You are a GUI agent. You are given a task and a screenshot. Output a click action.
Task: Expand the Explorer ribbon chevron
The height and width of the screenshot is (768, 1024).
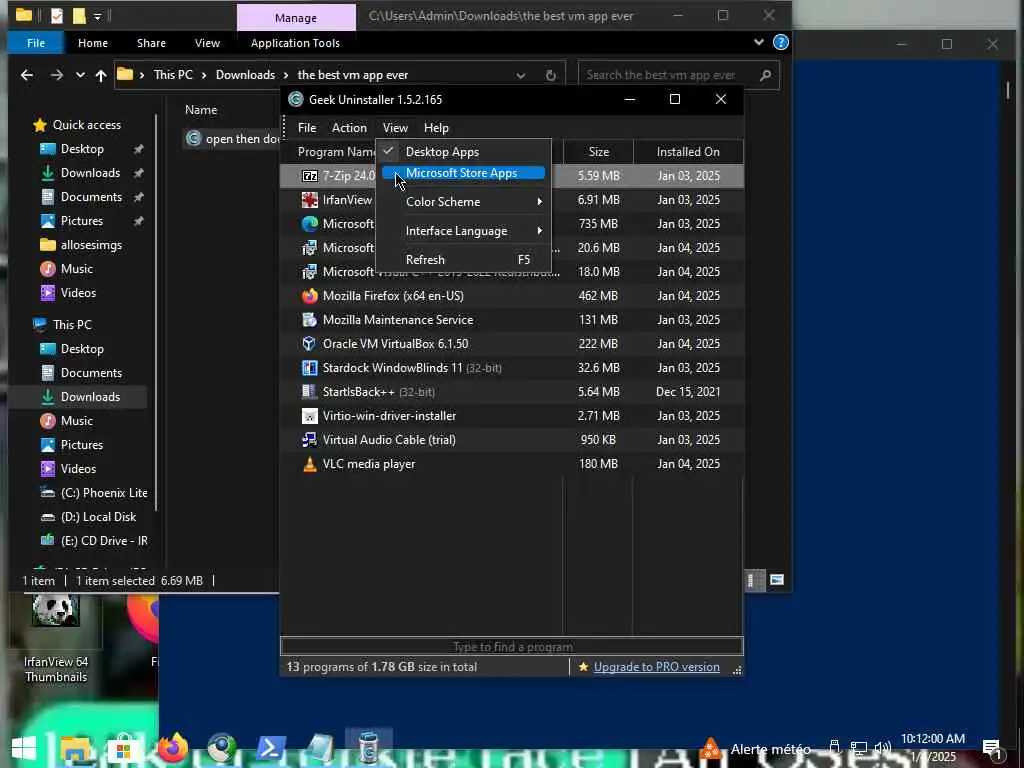click(758, 42)
